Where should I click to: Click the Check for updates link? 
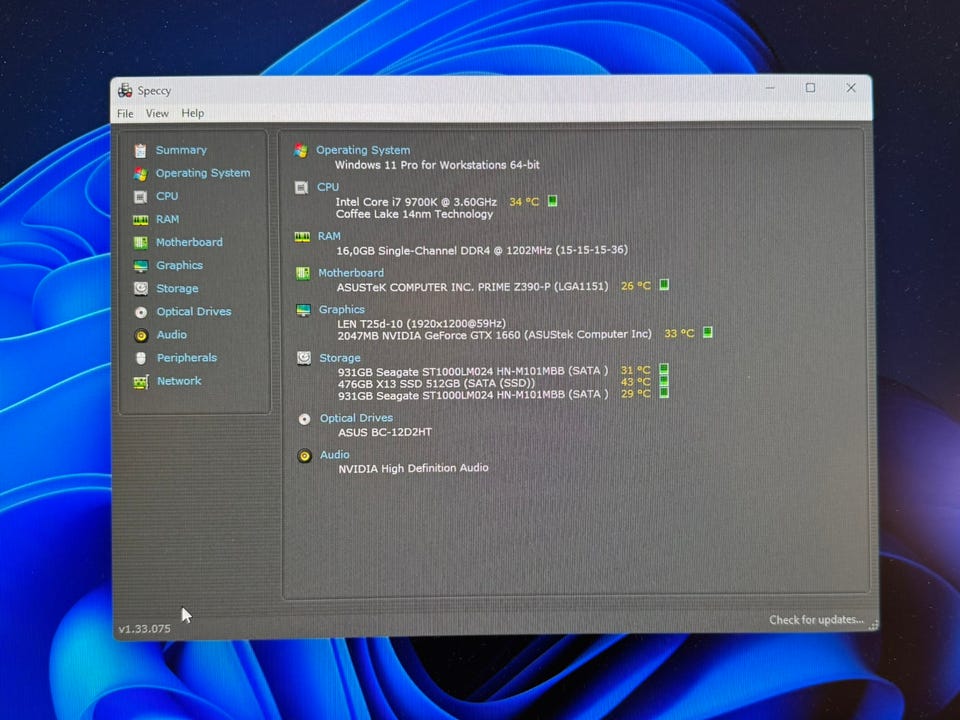point(816,620)
